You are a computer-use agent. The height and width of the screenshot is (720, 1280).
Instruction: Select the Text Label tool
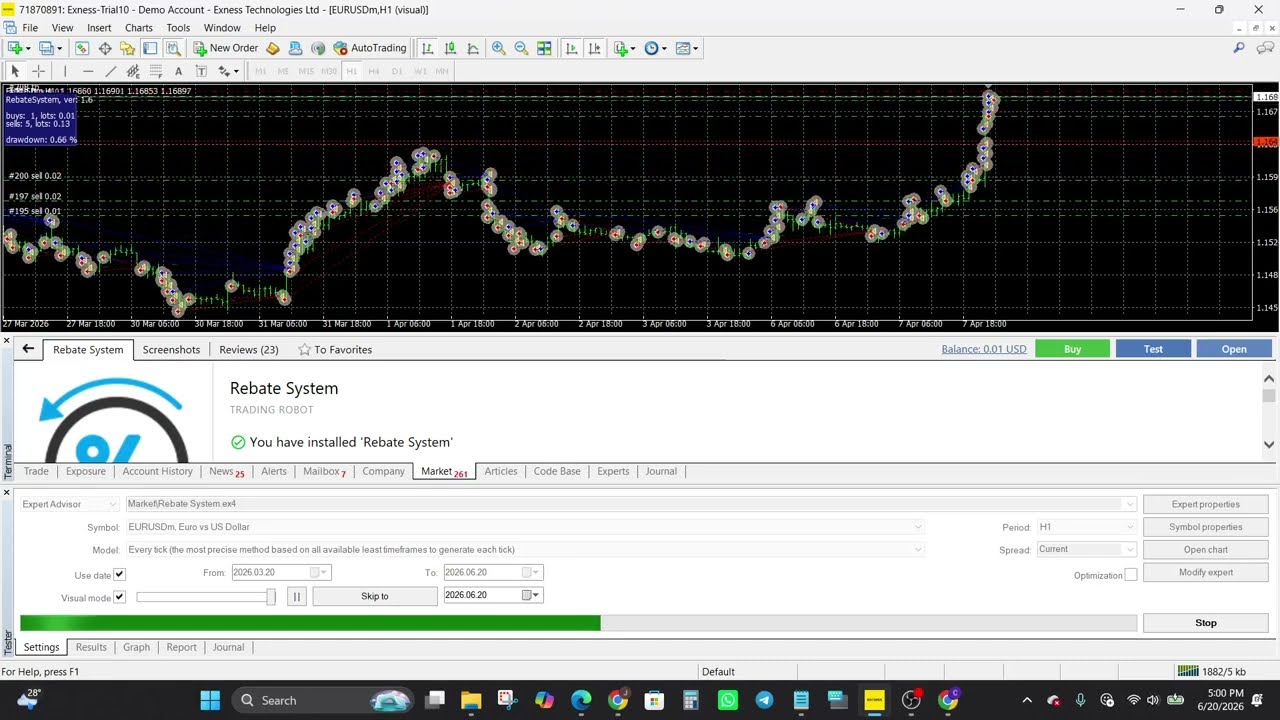[x=201, y=71]
